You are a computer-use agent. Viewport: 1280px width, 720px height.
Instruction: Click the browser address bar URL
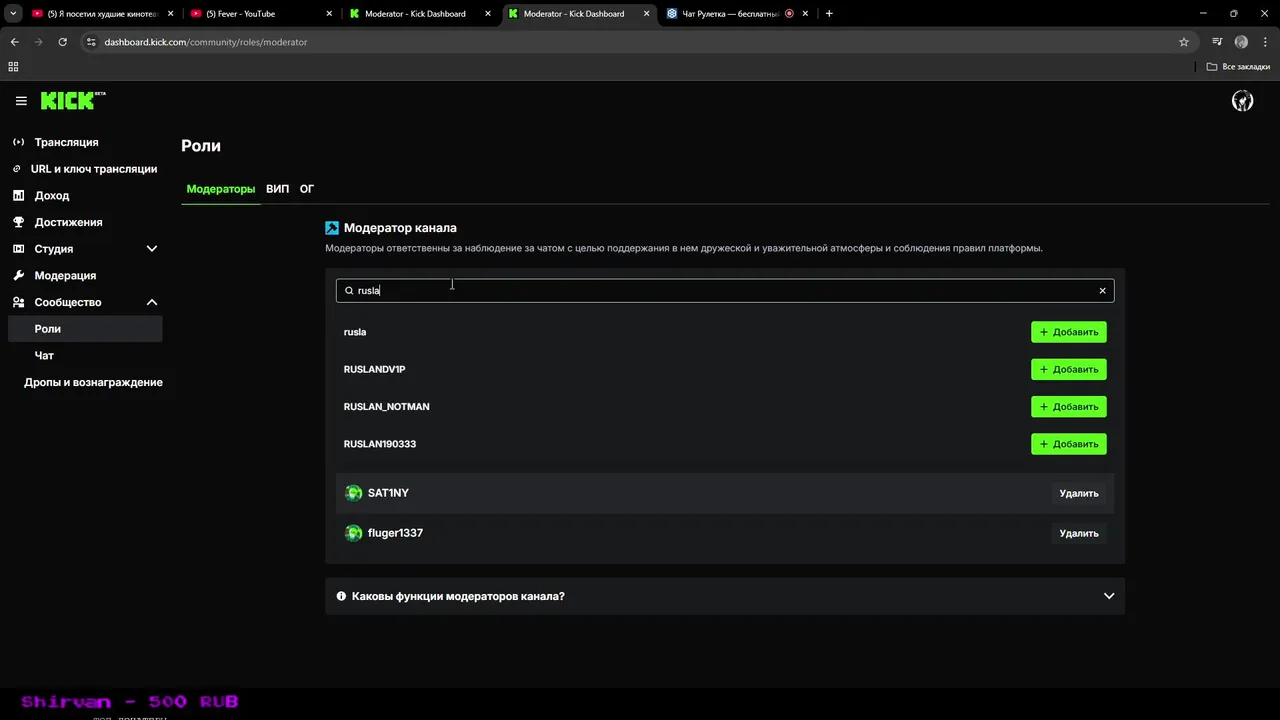[x=206, y=42]
